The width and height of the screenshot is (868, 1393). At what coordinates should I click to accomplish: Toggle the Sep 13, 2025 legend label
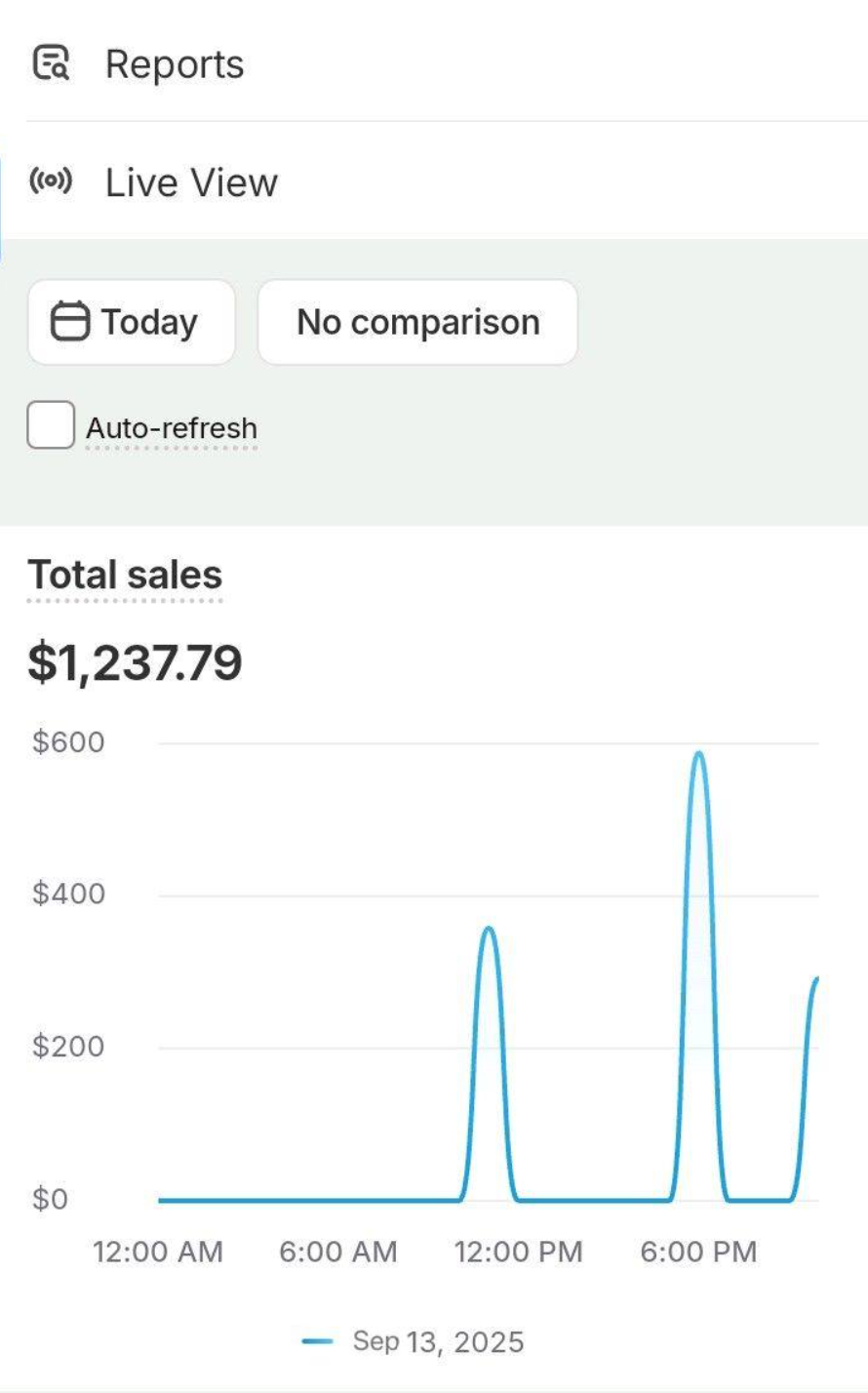click(438, 1341)
